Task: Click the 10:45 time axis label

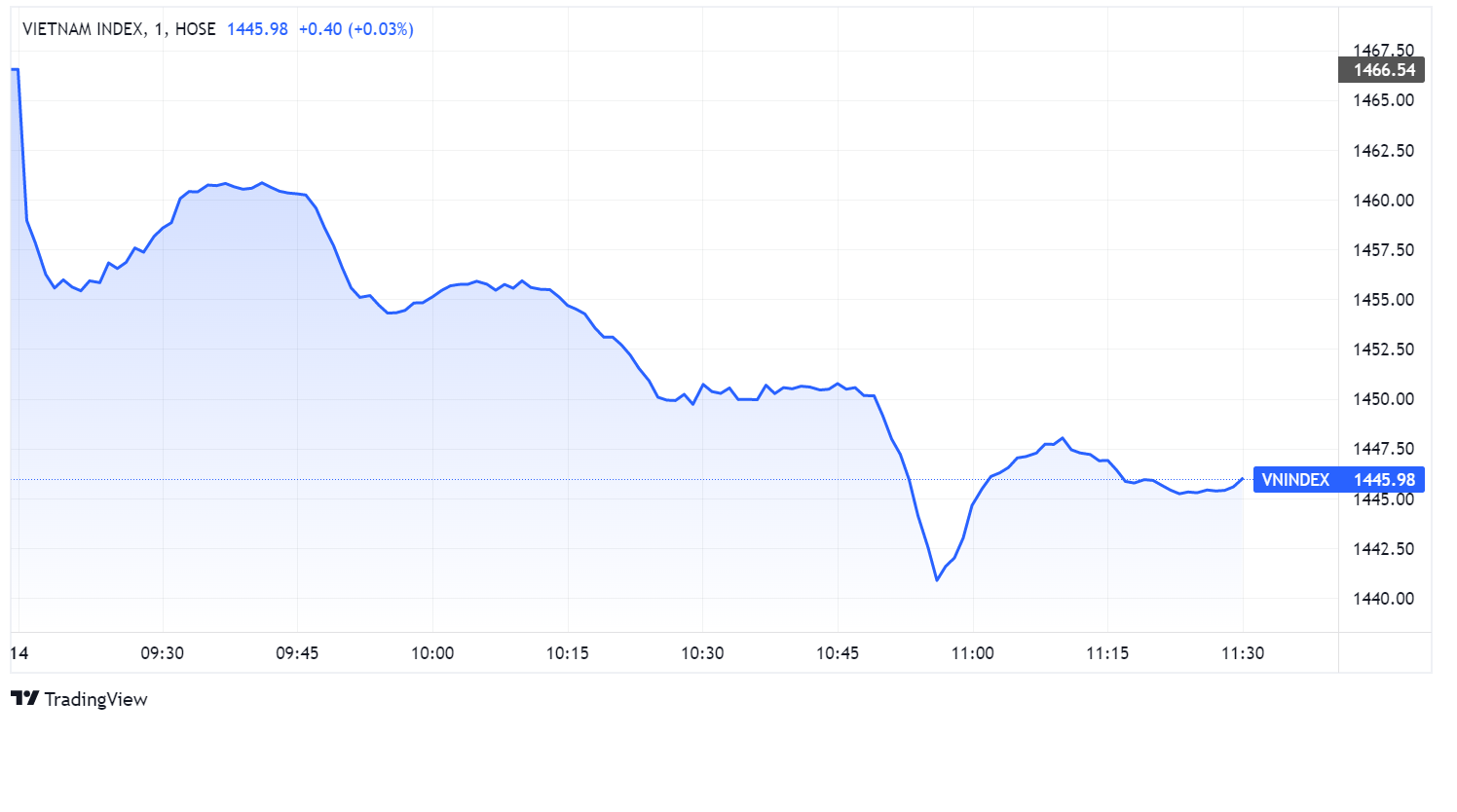Action: 838,652
